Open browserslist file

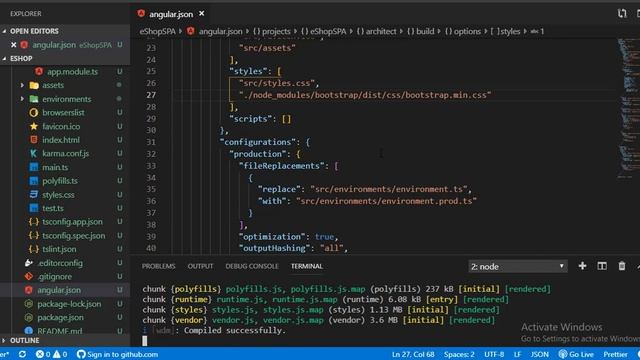pyautogui.click(x=63, y=112)
